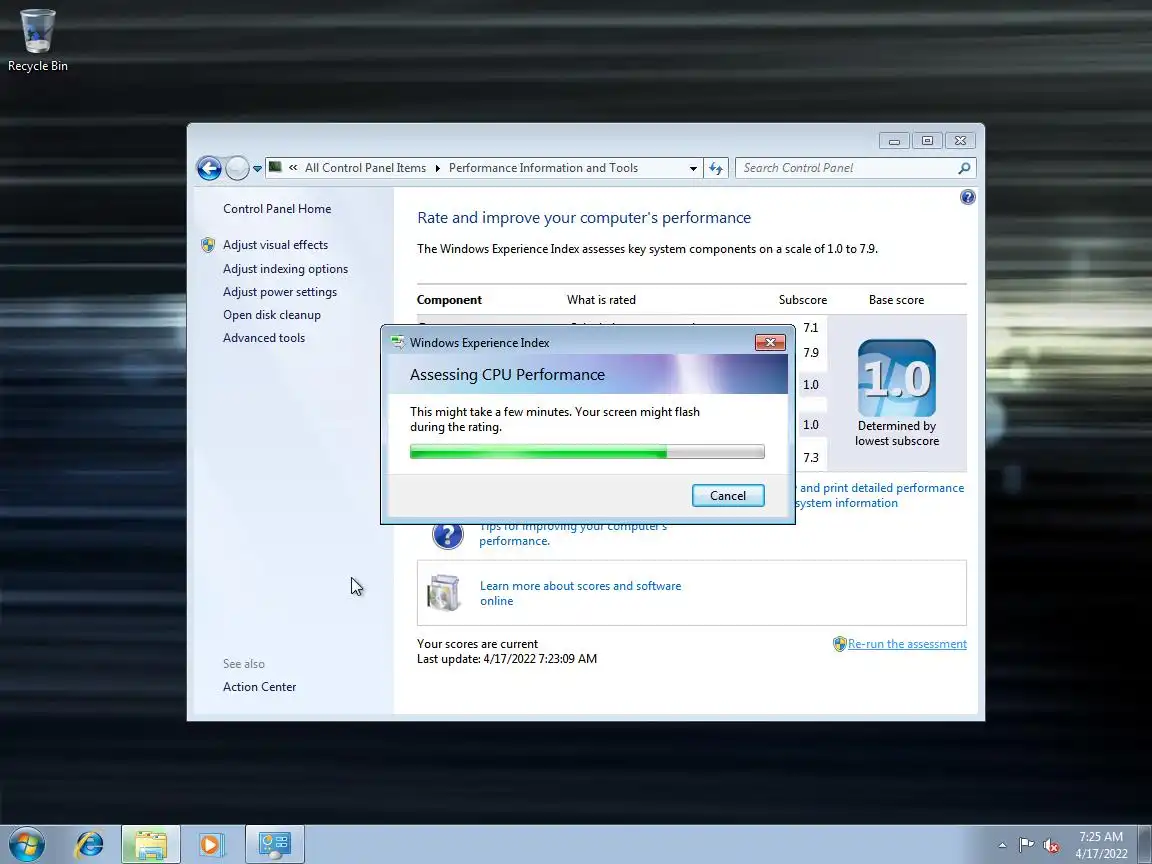This screenshot has height=864, width=1152.
Task: Expand the breadcrumb arrow after All Control Panel Items
Action: point(437,168)
